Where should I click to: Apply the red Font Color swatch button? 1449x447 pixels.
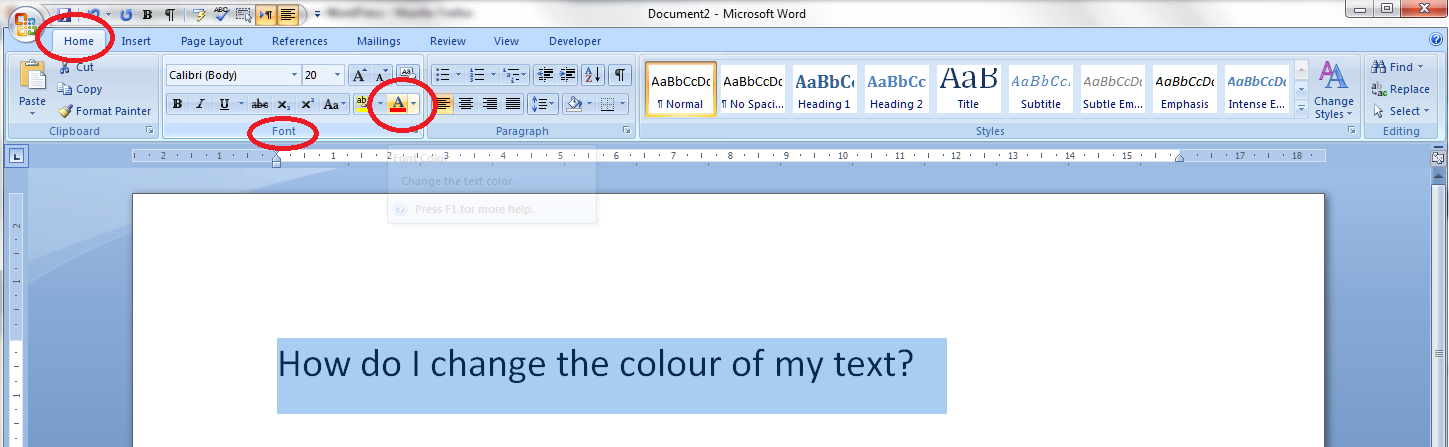[x=398, y=104]
